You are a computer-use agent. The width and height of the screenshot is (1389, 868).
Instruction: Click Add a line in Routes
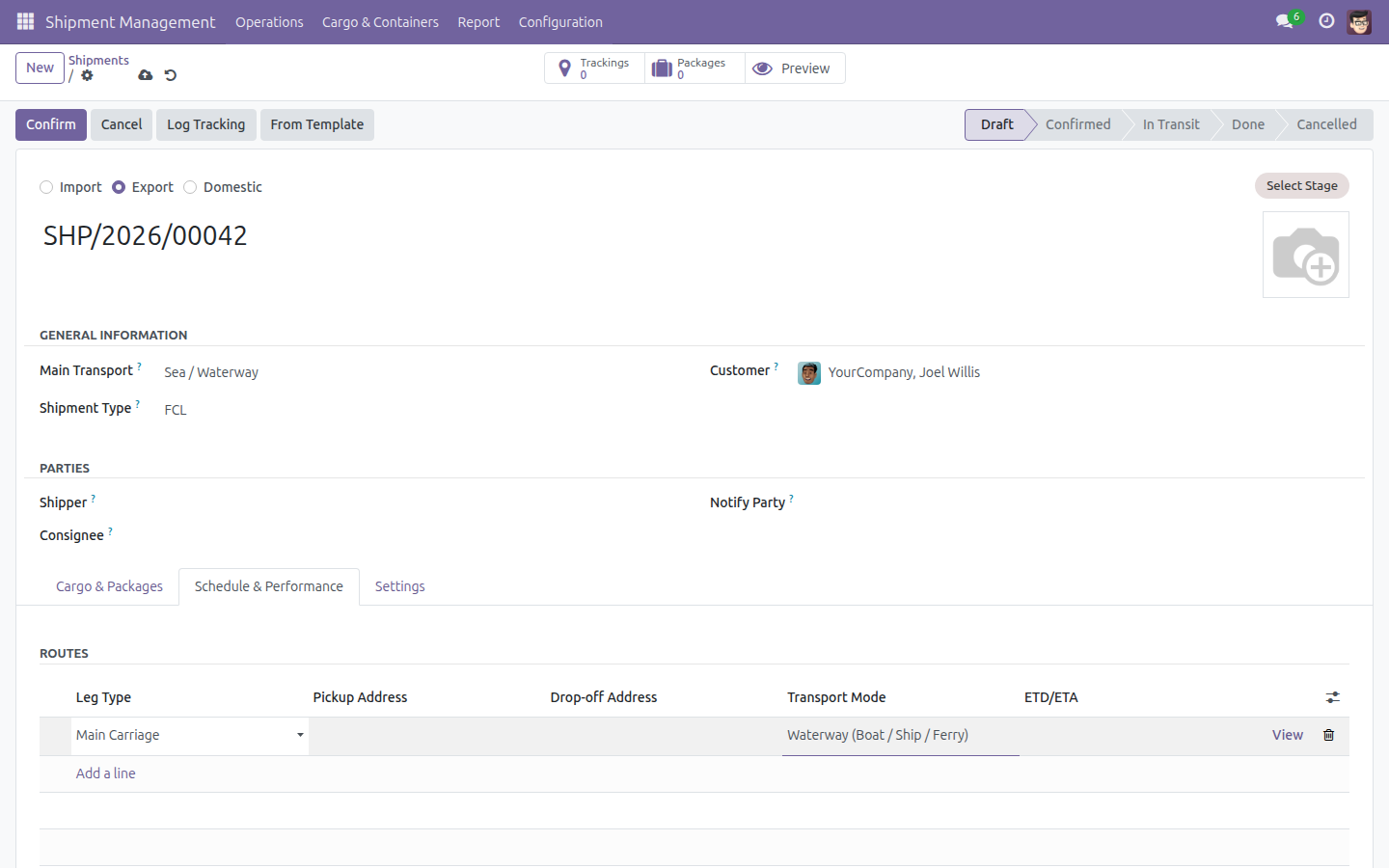click(106, 773)
